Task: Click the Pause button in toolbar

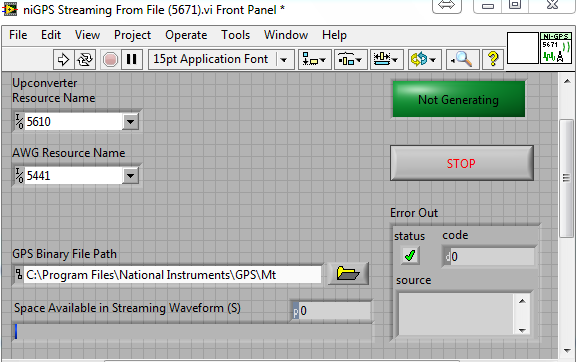Action: (132, 59)
